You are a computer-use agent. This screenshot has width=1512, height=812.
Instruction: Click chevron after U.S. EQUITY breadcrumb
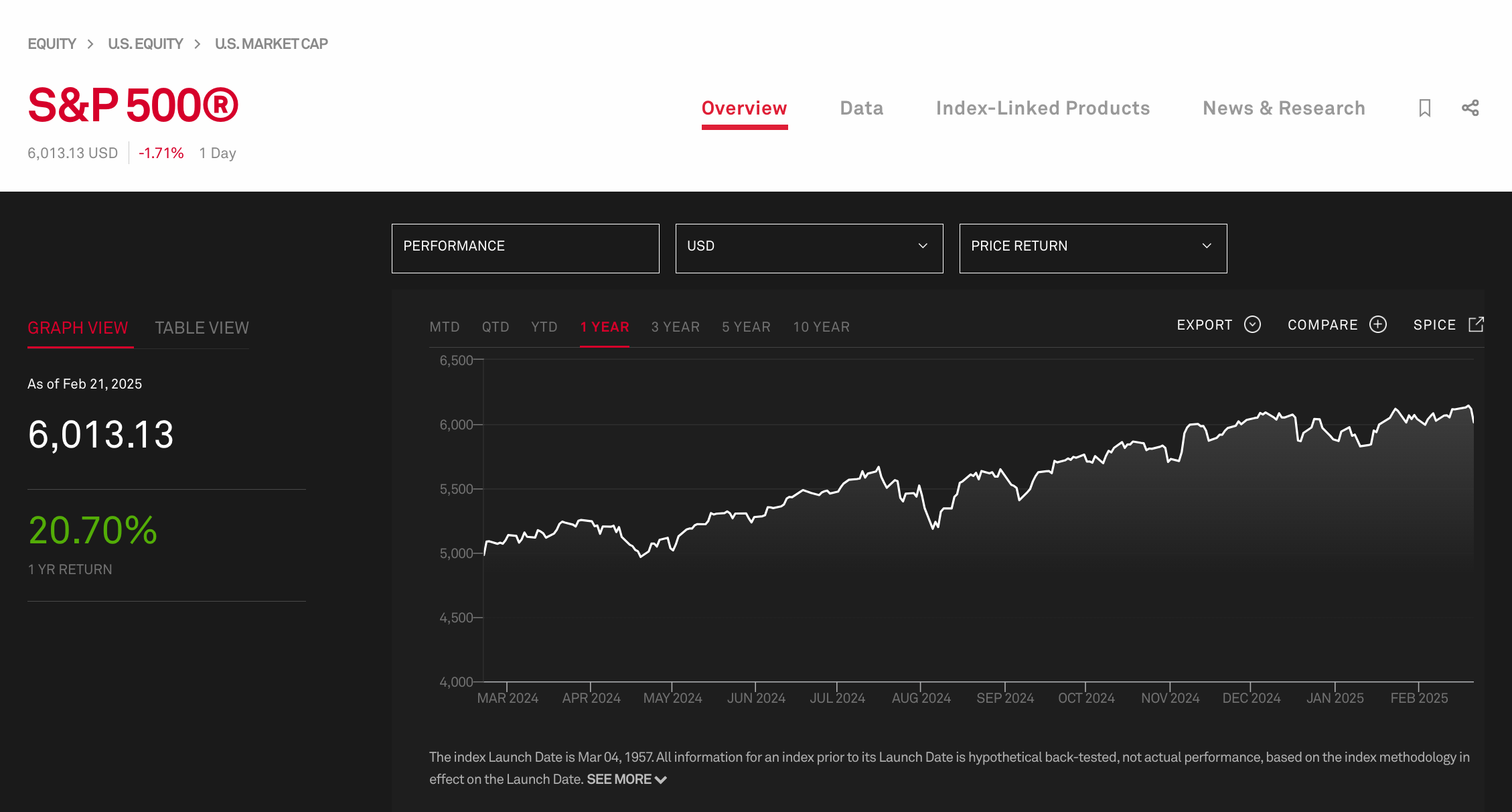tap(198, 44)
